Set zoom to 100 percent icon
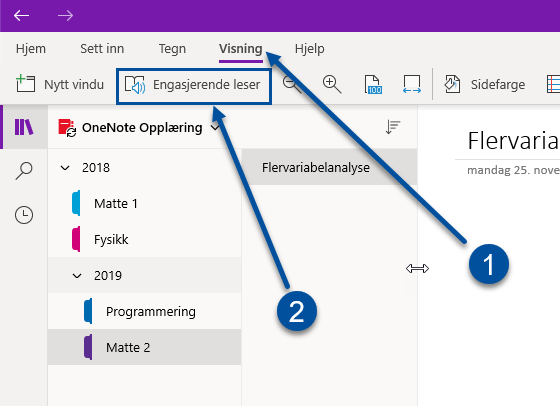The image size is (560, 406). tap(373, 85)
